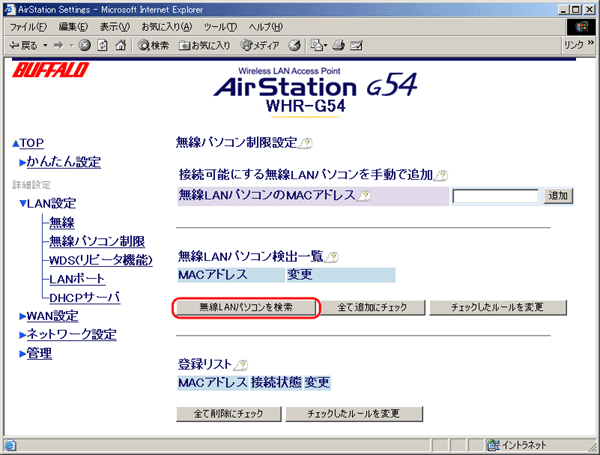This screenshot has width=600, height=455.
Task: Collapse the LAN設定 tree section
Action: 23,203
